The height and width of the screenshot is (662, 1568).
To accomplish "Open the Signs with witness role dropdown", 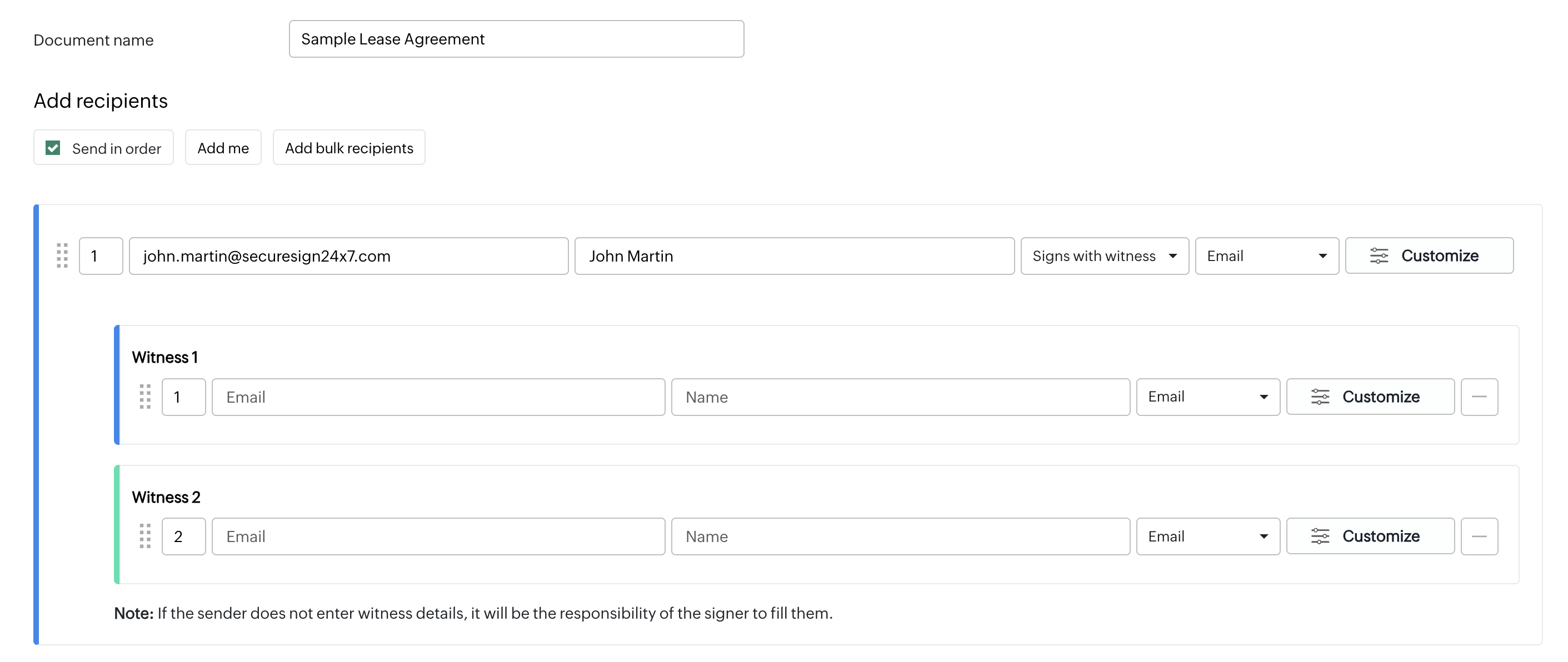I will click(x=1104, y=255).
